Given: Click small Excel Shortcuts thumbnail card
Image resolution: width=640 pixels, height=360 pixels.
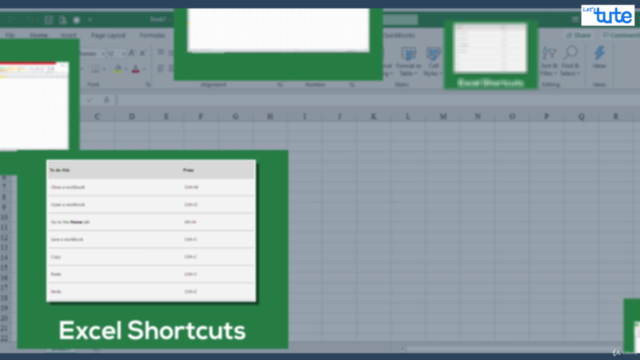Looking at the screenshot, I should pos(491,54).
